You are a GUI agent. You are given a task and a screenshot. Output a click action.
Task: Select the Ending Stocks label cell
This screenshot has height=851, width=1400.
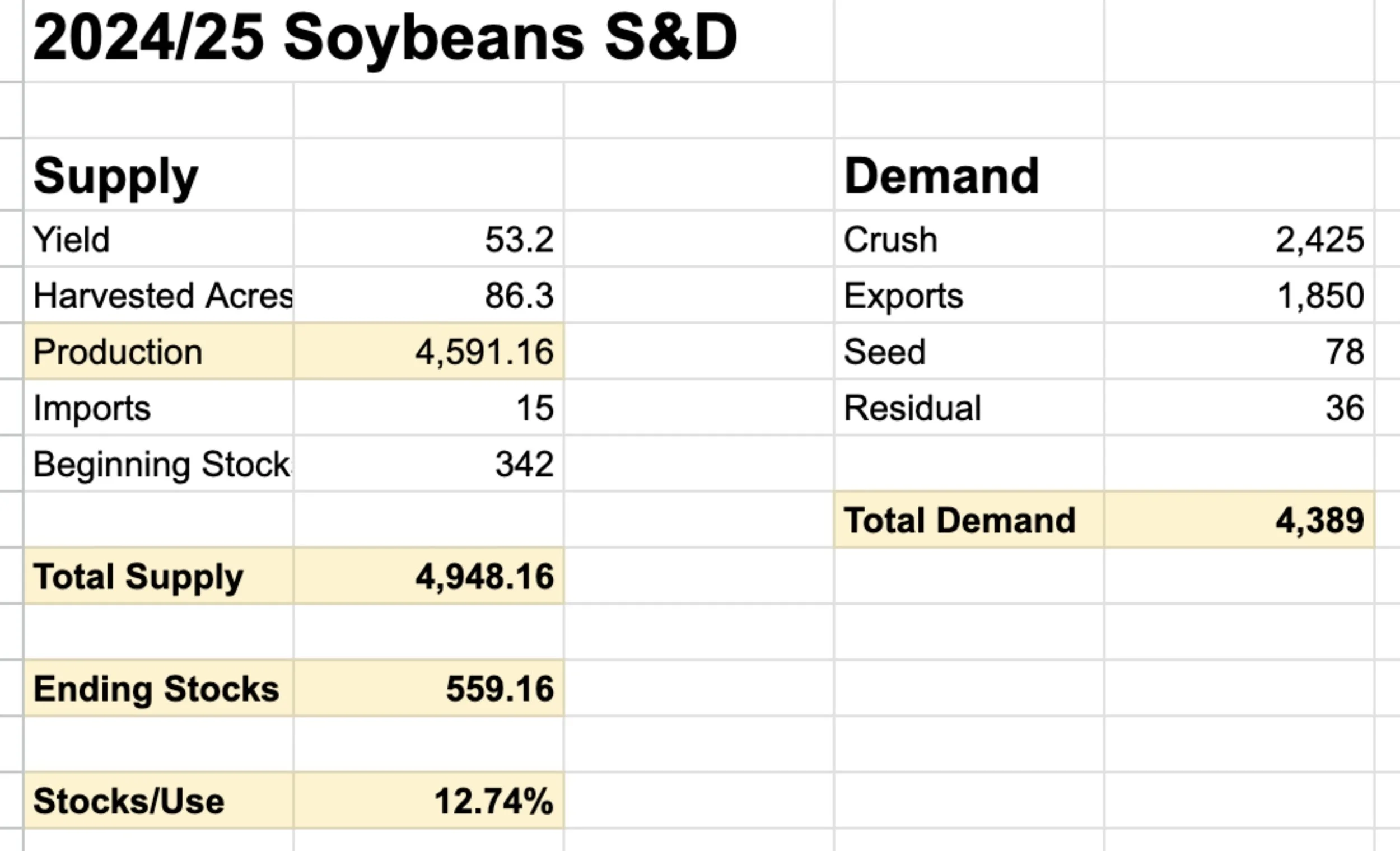click(159, 688)
